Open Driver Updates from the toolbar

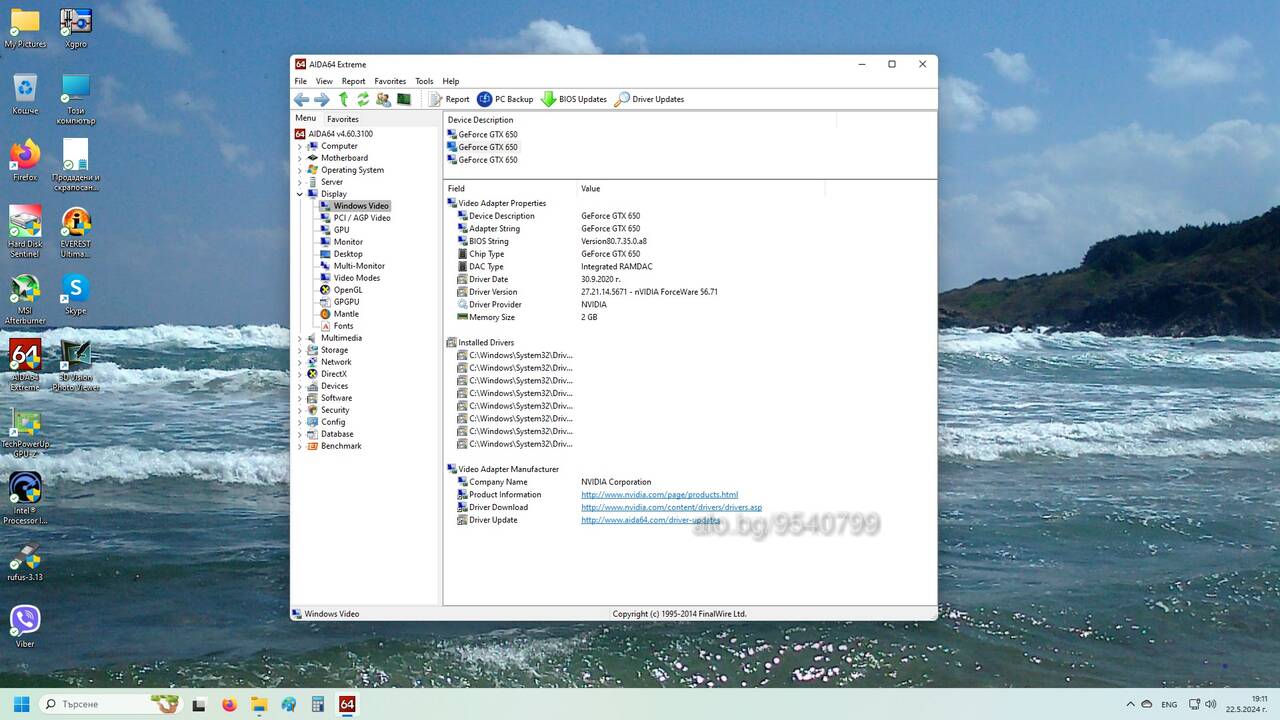649,99
